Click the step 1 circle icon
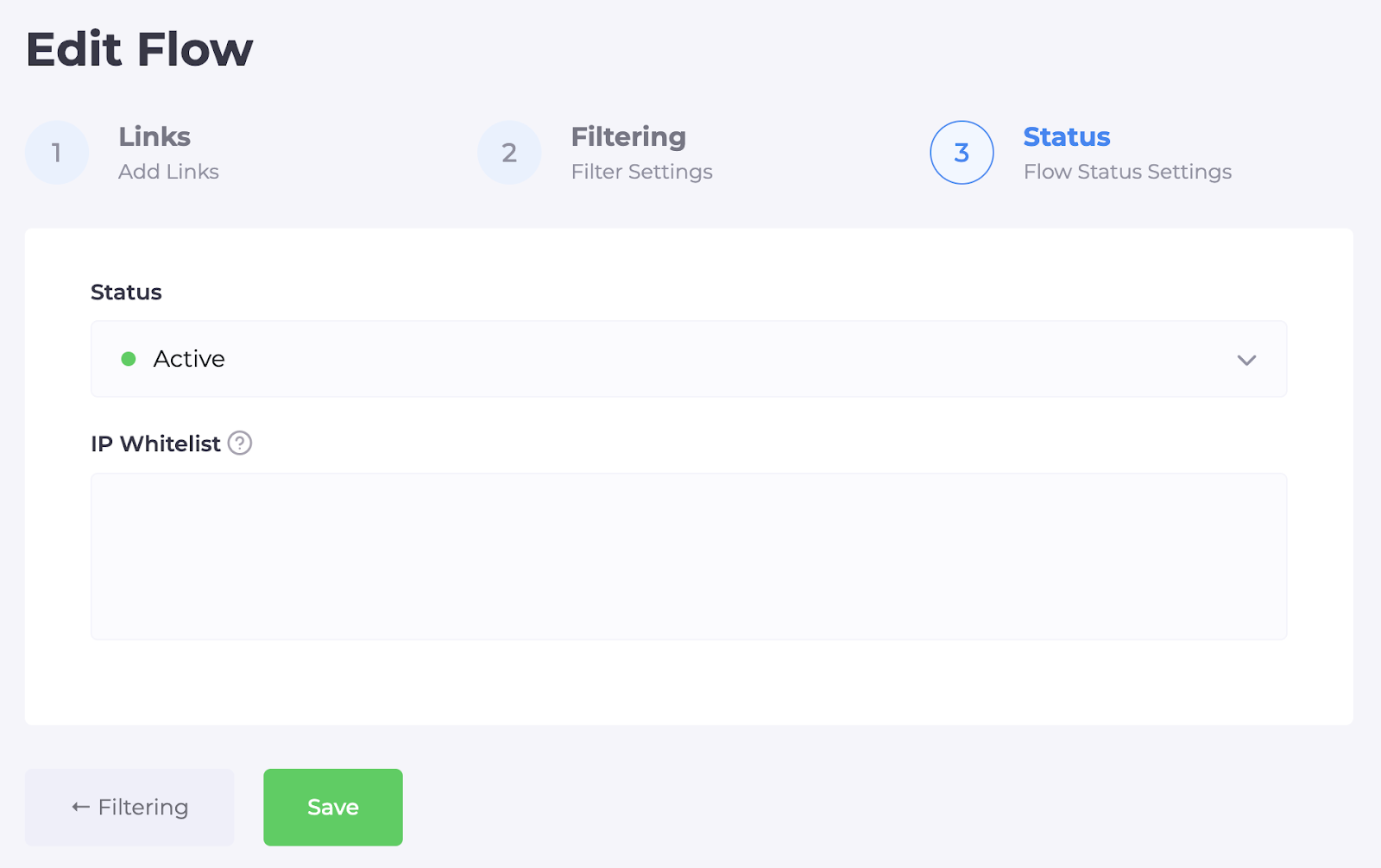Viewport: 1381px width, 868px height. click(x=57, y=153)
